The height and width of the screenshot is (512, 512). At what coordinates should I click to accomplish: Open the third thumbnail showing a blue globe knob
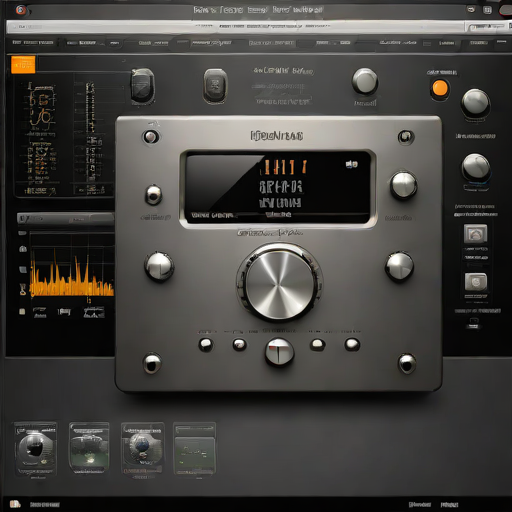[x=143, y=448]
